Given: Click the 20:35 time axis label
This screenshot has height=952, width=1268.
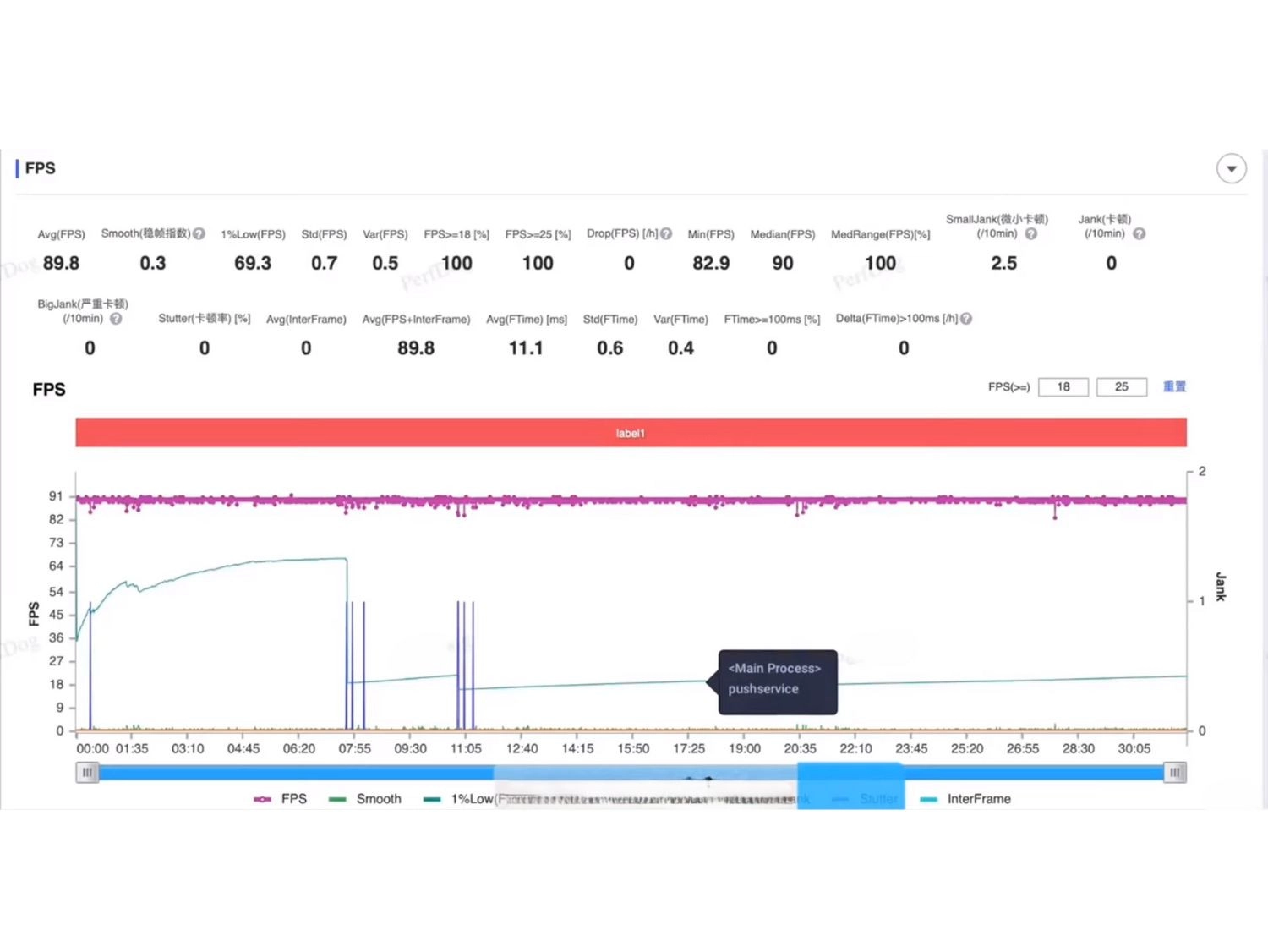Looking at the screenshot, I should pos(800,749).
